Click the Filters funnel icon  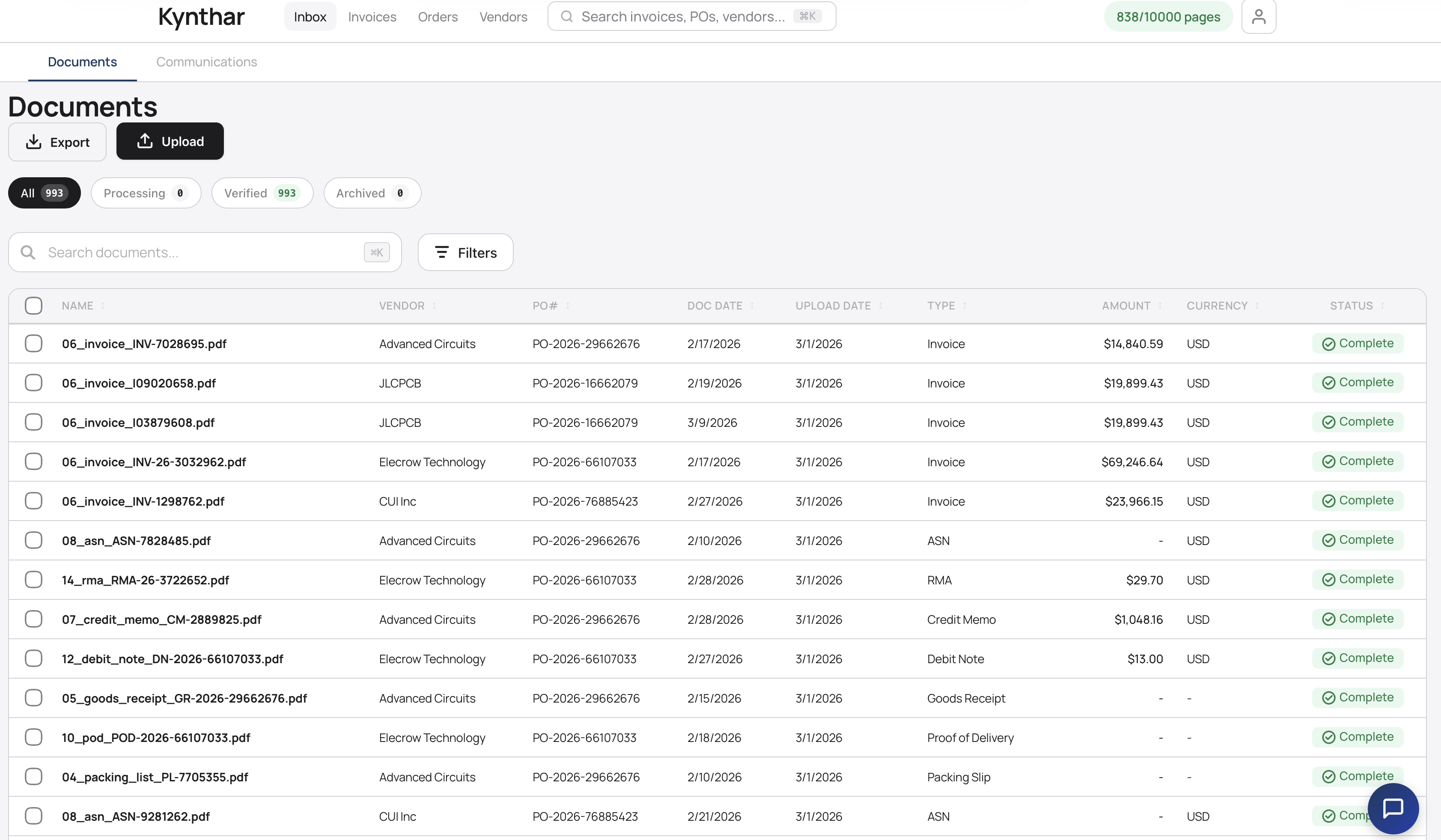(x=441, y=252)
